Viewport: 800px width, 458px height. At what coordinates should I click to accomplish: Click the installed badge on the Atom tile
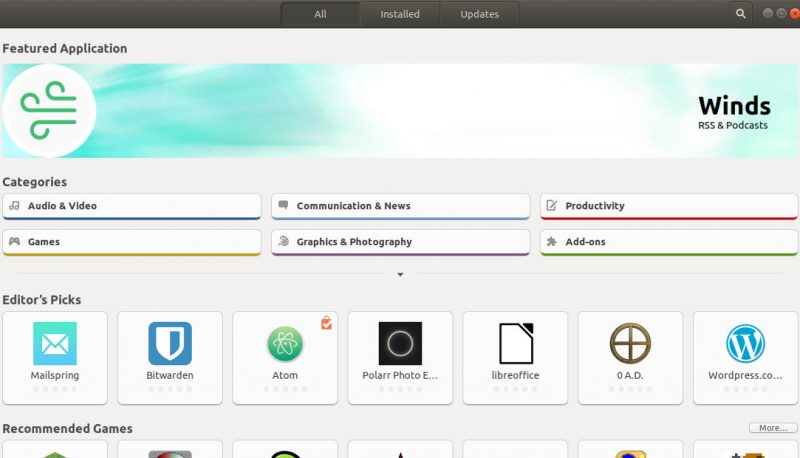pyautogui.click(x=327, y=323)
